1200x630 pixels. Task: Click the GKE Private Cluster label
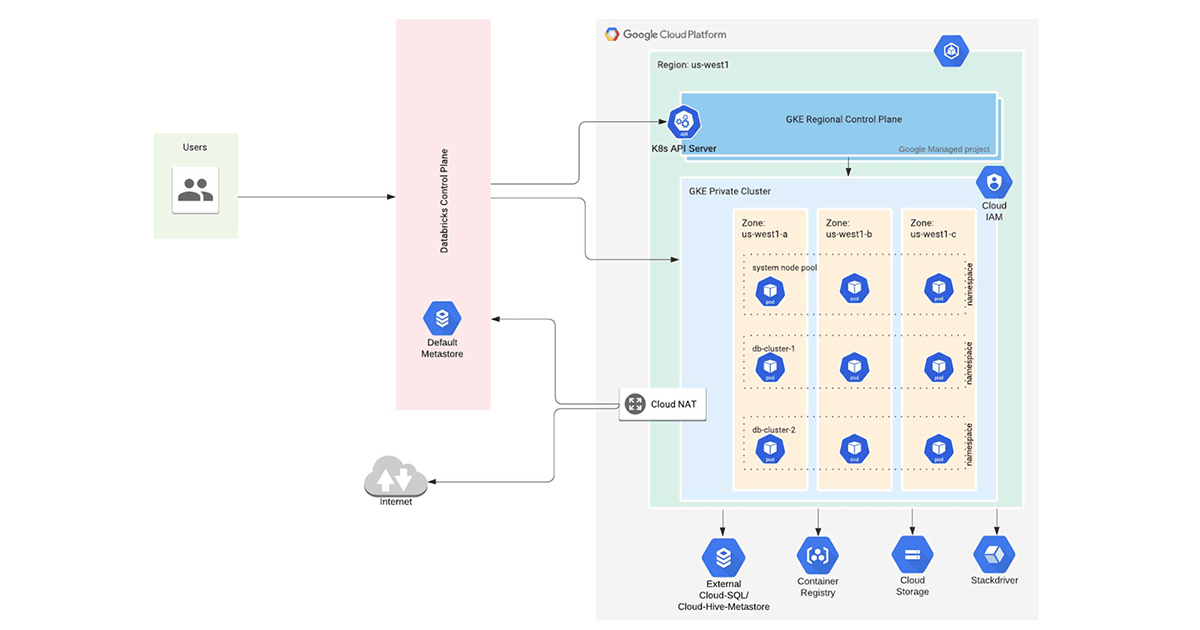point(730,191)
